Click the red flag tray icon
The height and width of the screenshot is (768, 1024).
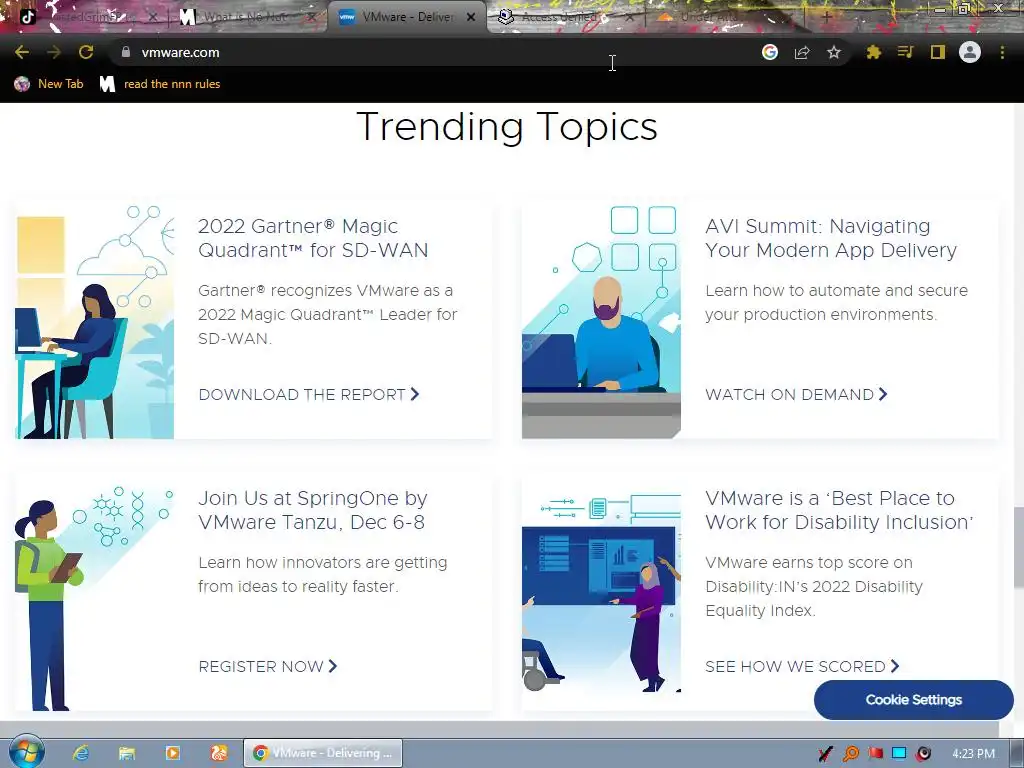[875, 754]
